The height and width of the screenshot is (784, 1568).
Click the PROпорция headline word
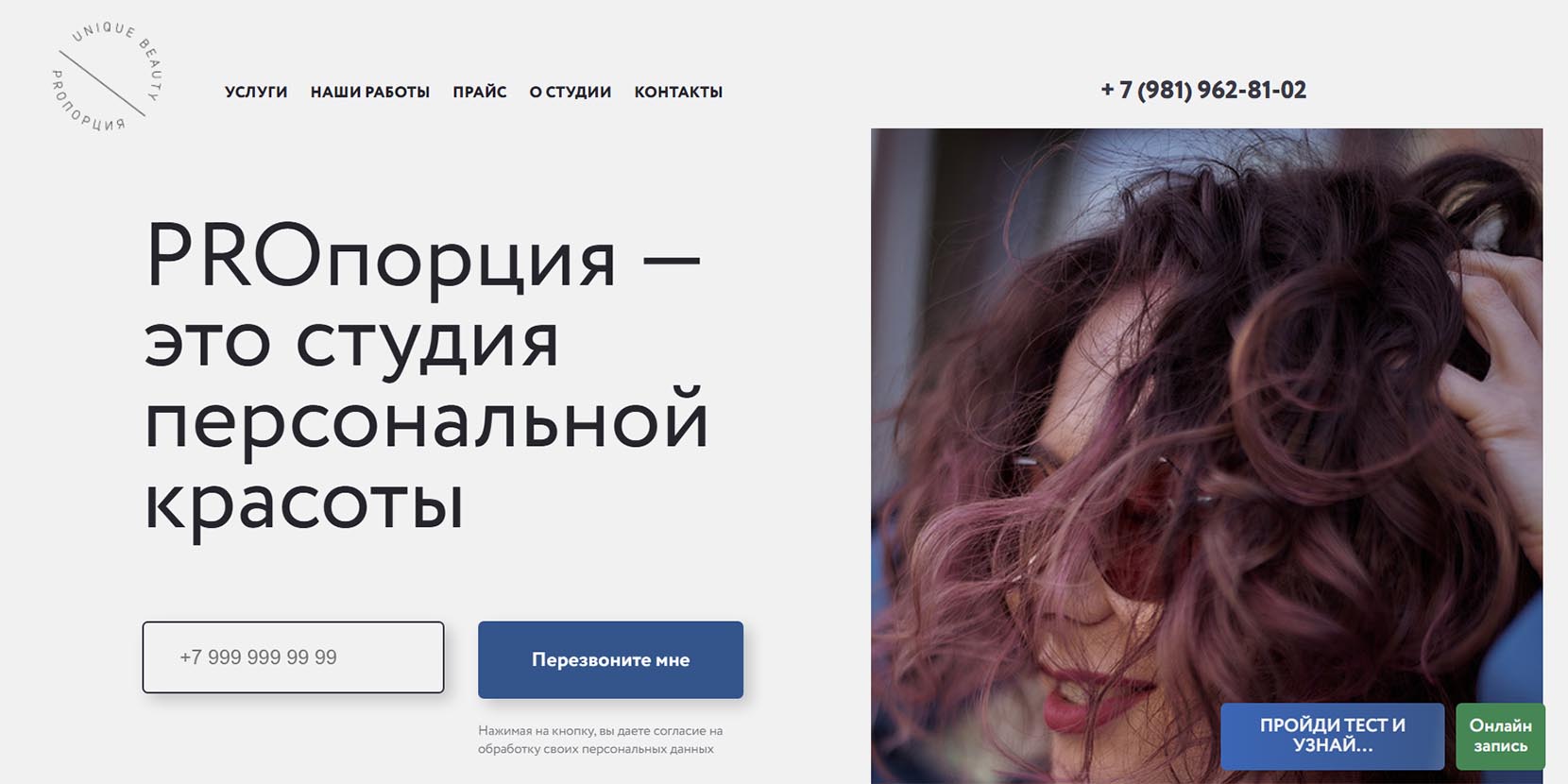[381, 257]
